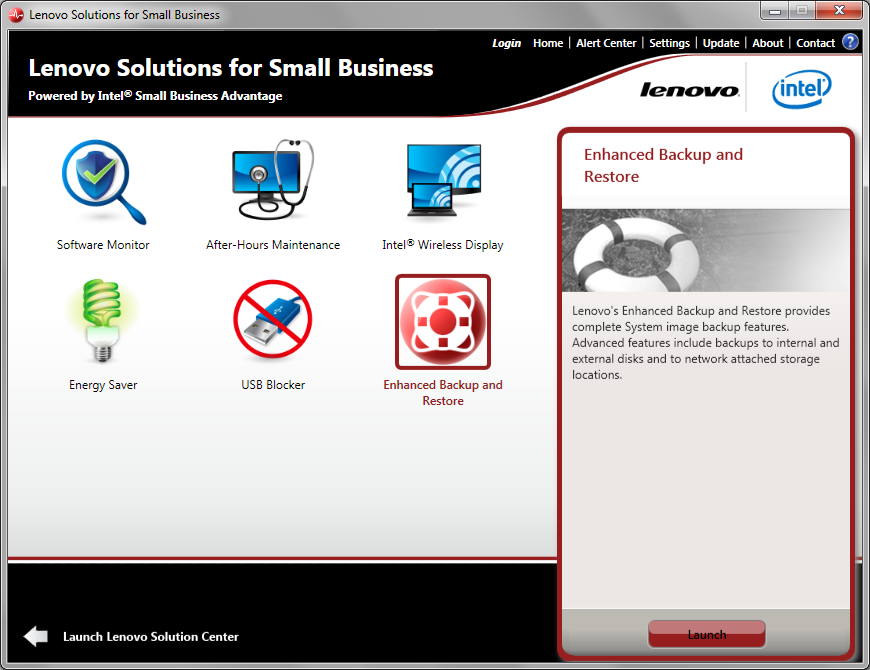Screen dimensions: 870x670
Task: Open the Intel Wireless Display icon
Action: [x=443, y=180]
